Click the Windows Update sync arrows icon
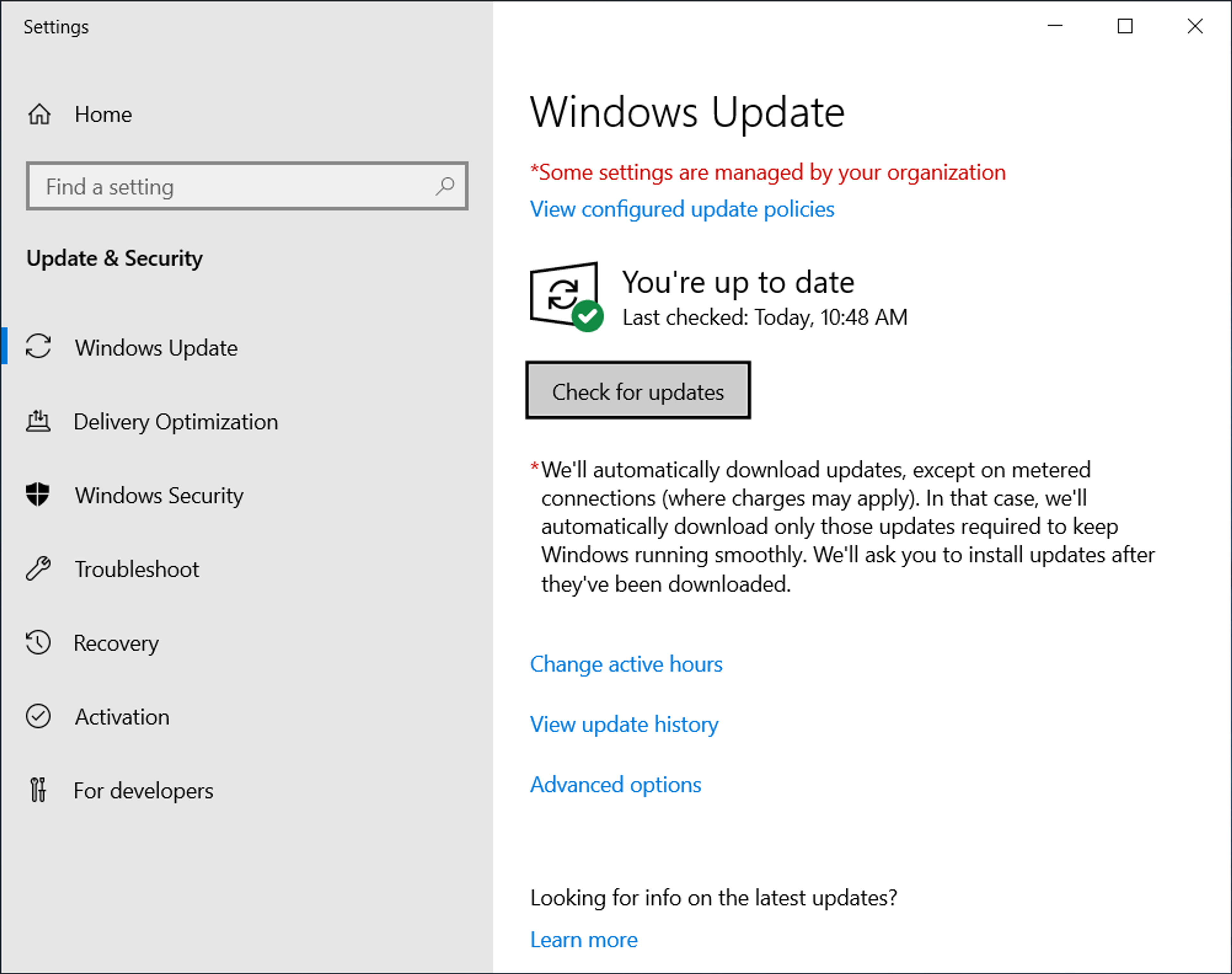 (x=38, y=346)
